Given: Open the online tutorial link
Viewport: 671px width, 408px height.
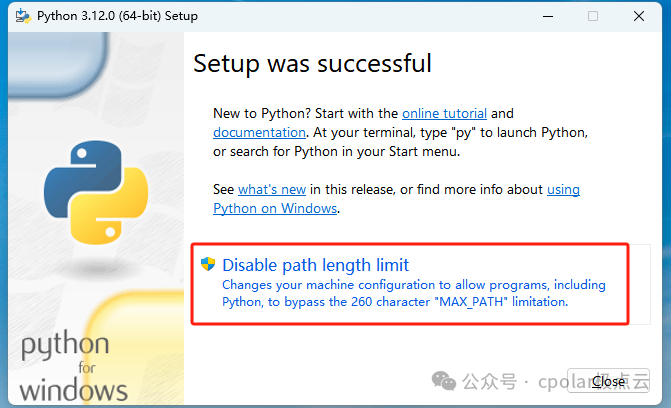Looking at the screenshot, I should (444, 114).
